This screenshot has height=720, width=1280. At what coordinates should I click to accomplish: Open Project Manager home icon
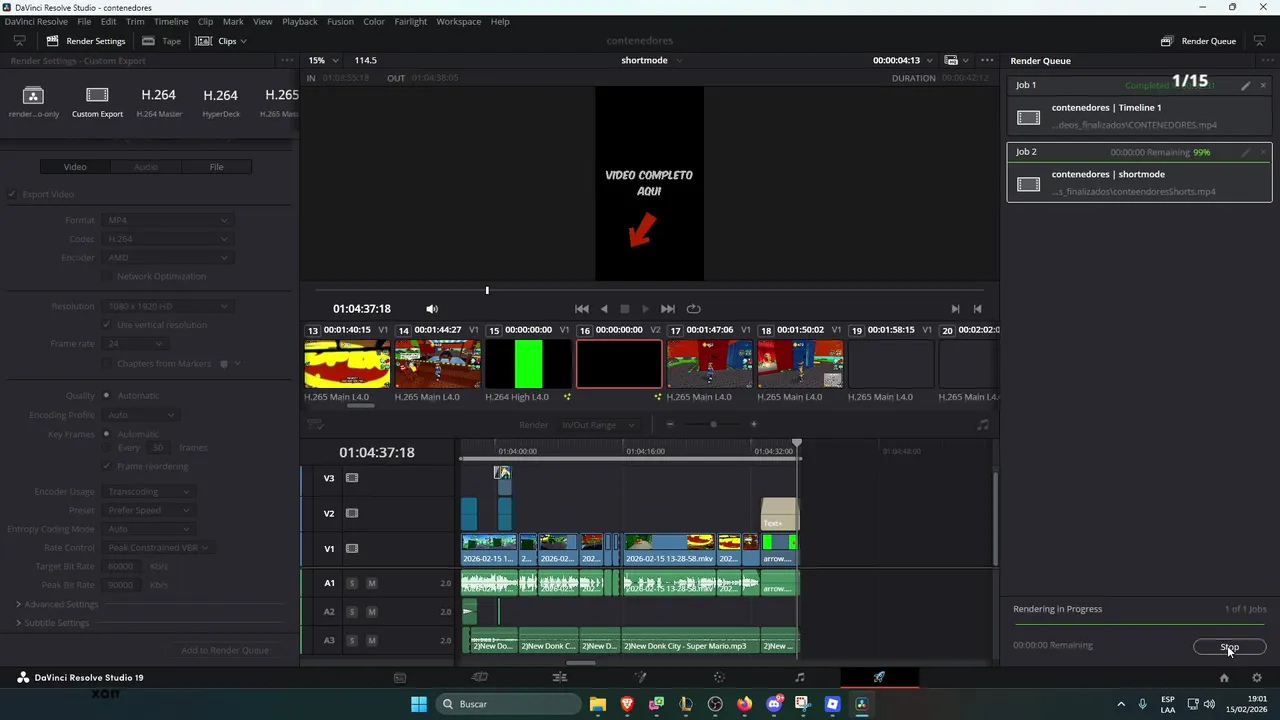pos(1224,677)
